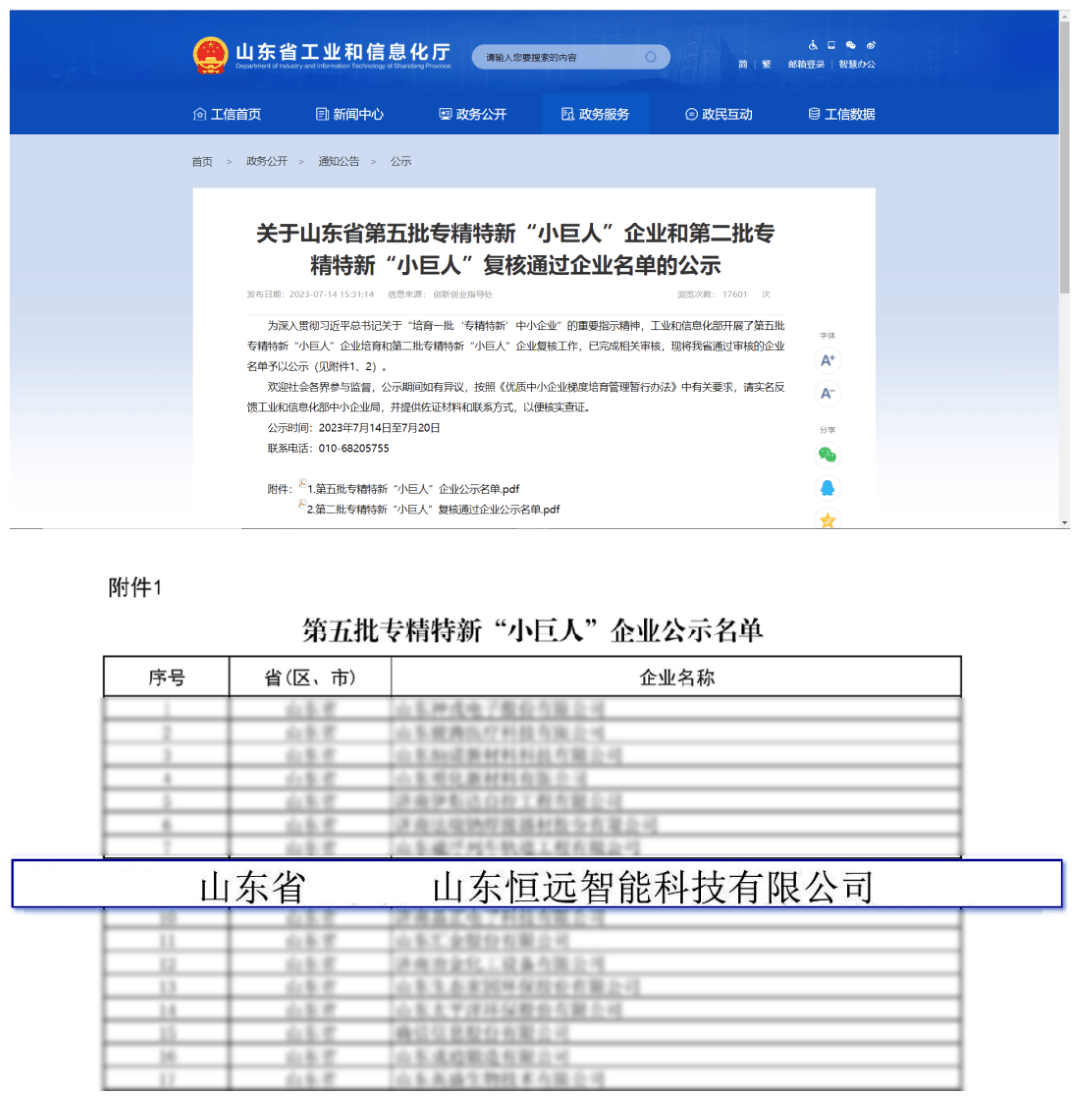Click the 省(区、市) column header
The width and height of the screenshot is (1080, 1101).
pos(310,678)
